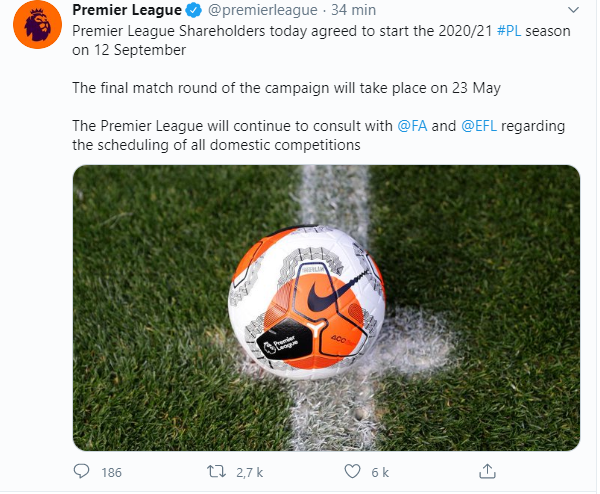Image resolution: width=600 pixels, height=494 pixels.
Task: Like the tweet with the heart icon
Action: (x=351, y=471)
